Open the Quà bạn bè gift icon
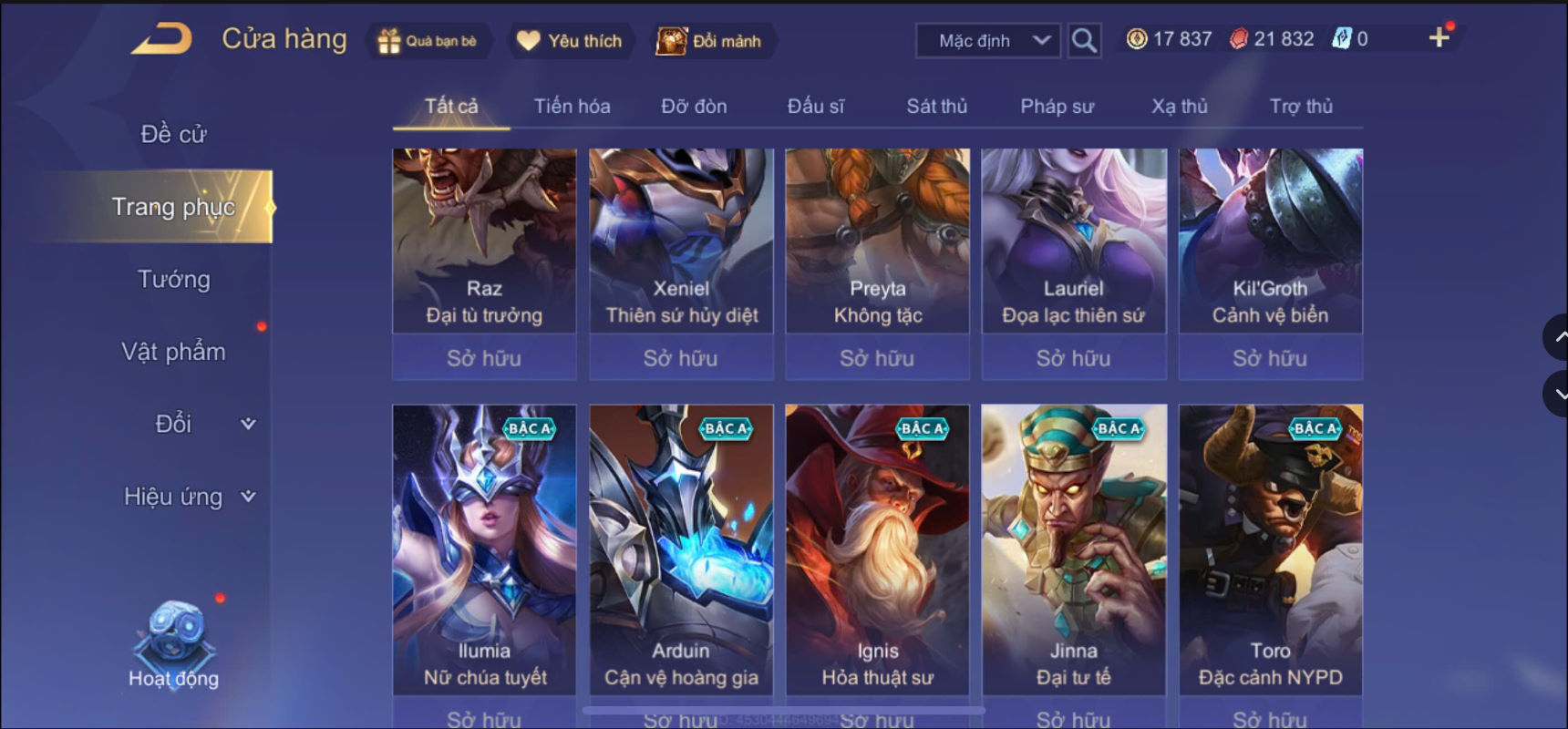The image size is (1568, 729). click(x=389, y=41)
